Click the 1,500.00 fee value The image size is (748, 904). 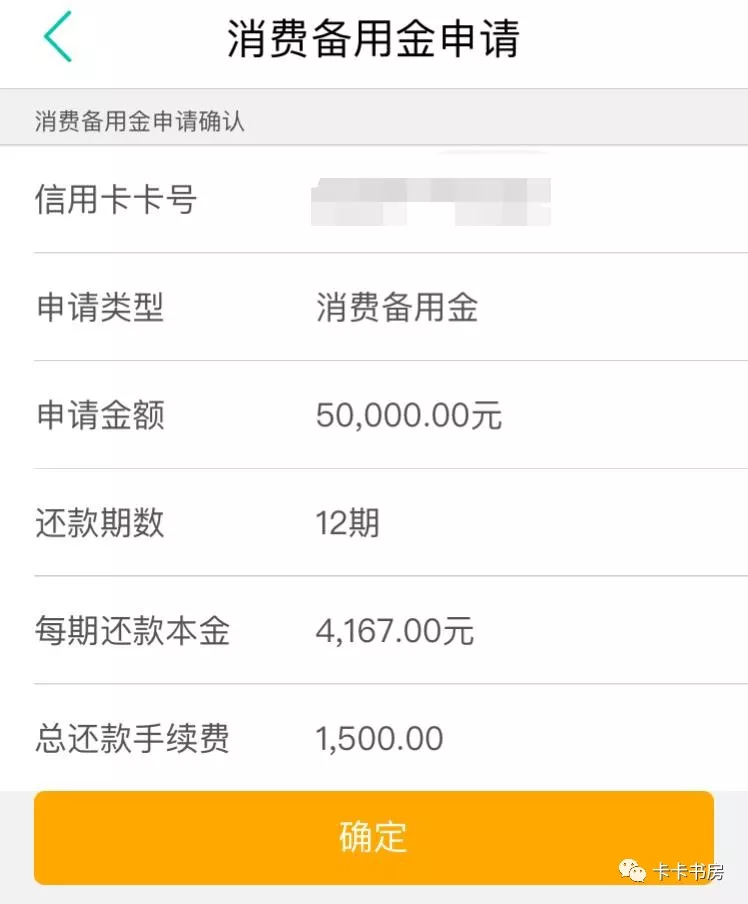[x=379, y=739]
